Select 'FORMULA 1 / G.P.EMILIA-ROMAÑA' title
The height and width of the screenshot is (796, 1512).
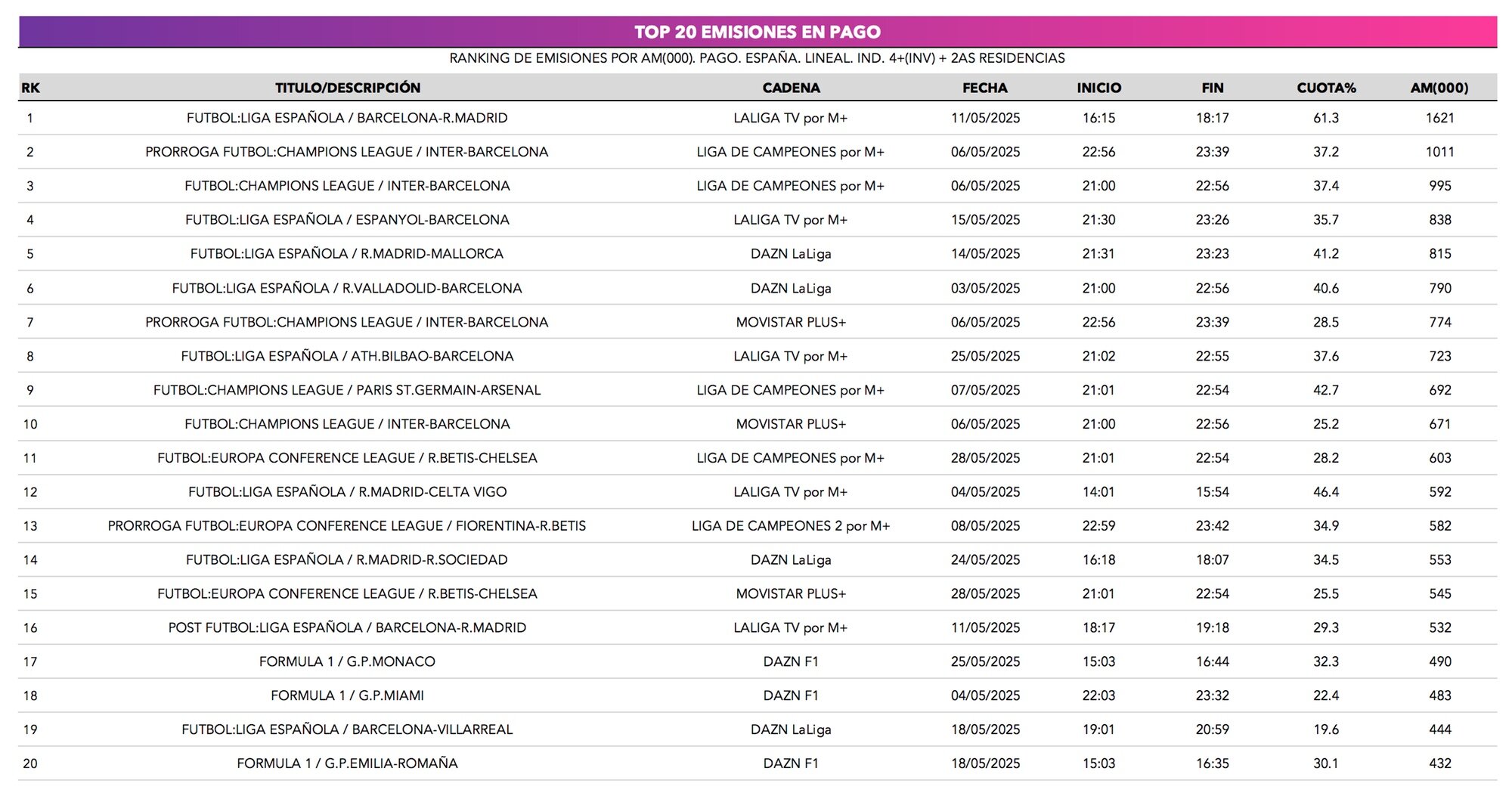tap(347, 764)
